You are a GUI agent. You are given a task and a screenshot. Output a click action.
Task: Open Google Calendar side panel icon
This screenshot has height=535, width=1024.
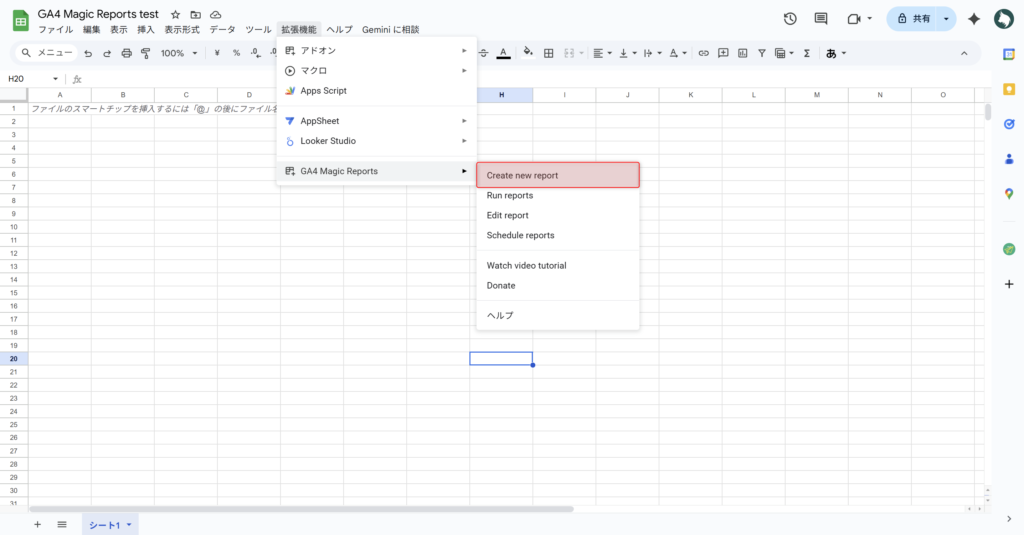click(x=1009, y=55)
